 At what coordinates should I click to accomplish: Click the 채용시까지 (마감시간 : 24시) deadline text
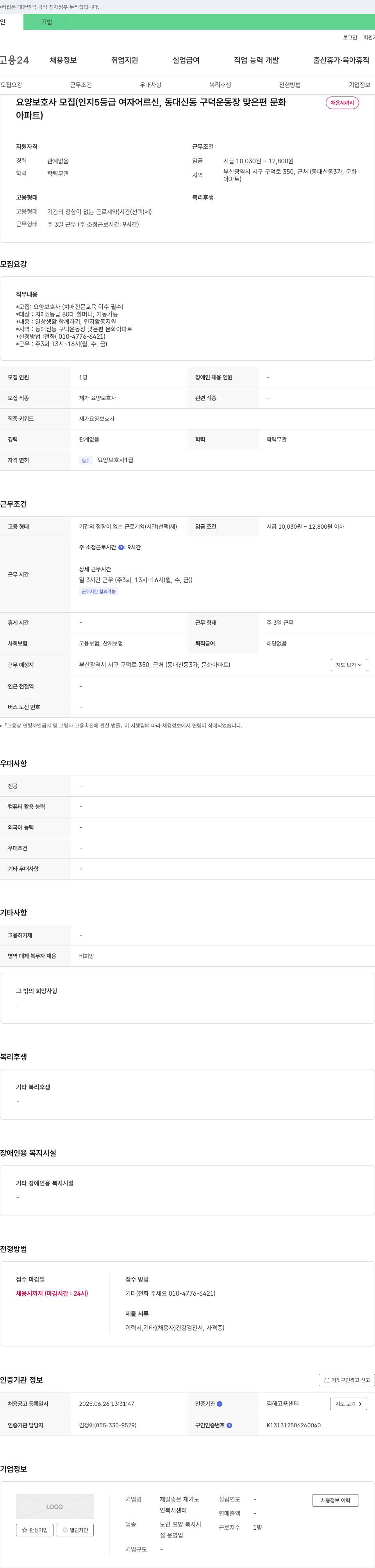click(x=52, y=1293)
